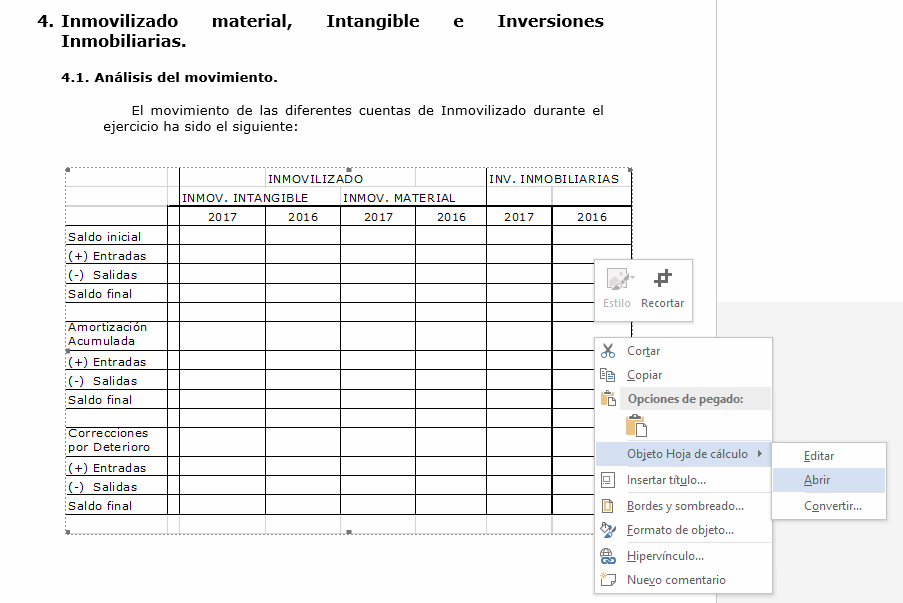Click the Correcciones por Deterioro row label
903x603 pixels.
tap(108, 440)
